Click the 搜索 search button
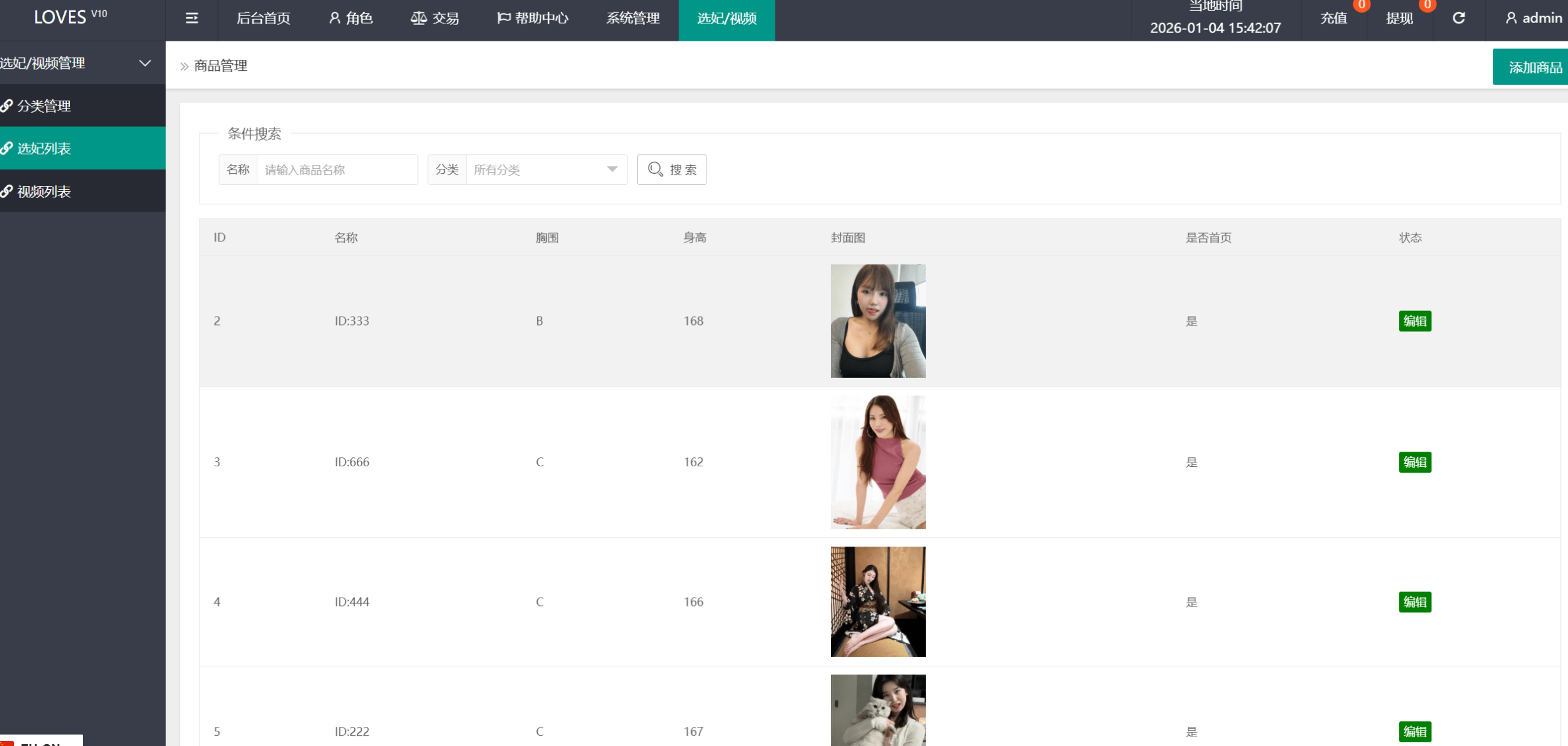1568x746 pixels. point(672,169)
